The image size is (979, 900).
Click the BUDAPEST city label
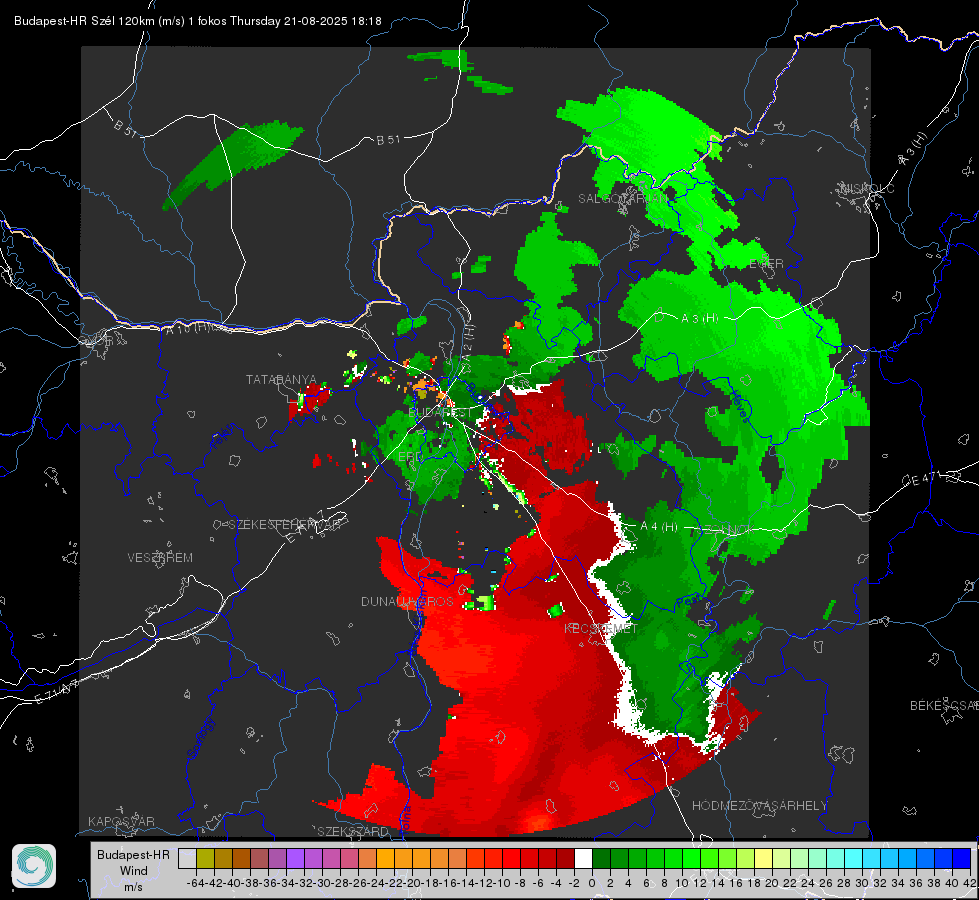tap(440, 413)
